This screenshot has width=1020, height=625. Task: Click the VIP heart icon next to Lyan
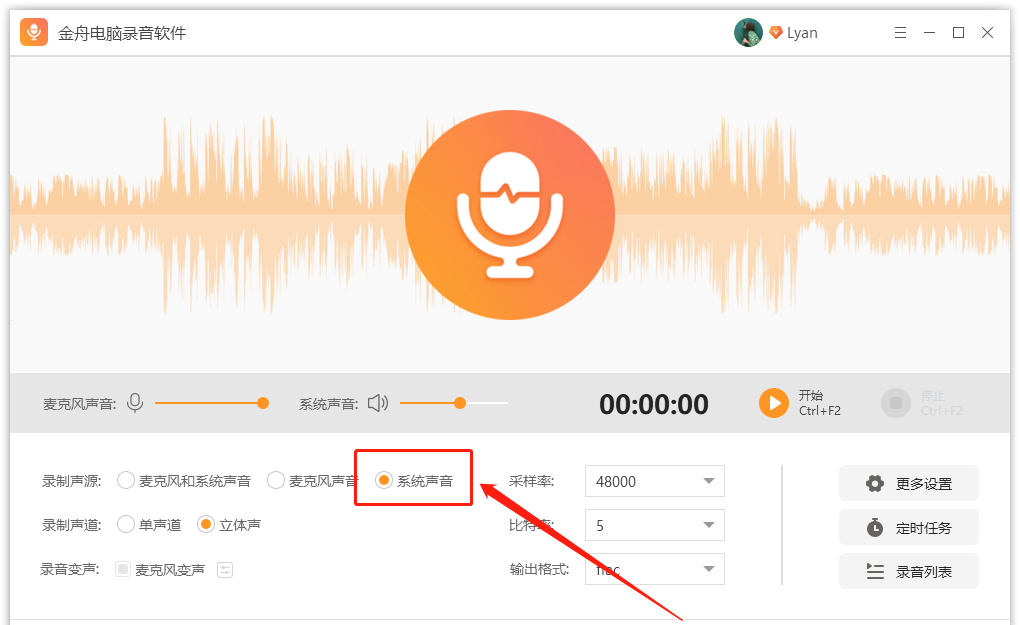(777, 31)
